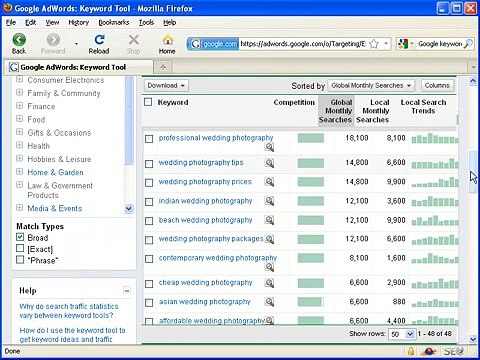Go to the Home page icon
The image size is (480, 360).
pyautogui.click(x=167, y=40)
